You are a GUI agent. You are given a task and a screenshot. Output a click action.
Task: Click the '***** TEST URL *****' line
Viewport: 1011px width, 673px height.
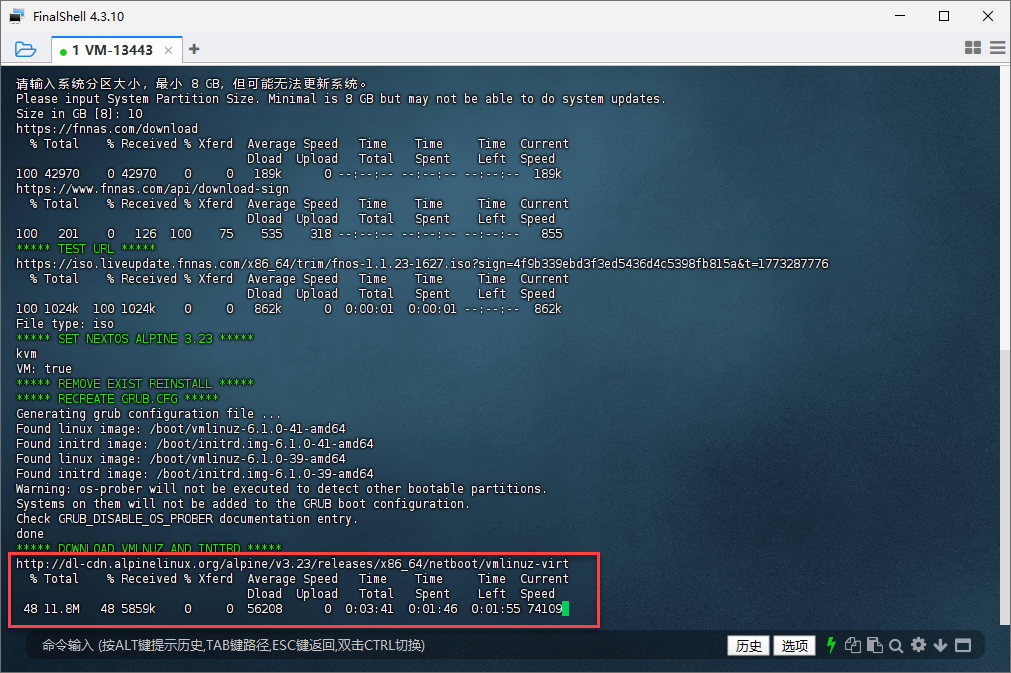[x=86, y=249]
